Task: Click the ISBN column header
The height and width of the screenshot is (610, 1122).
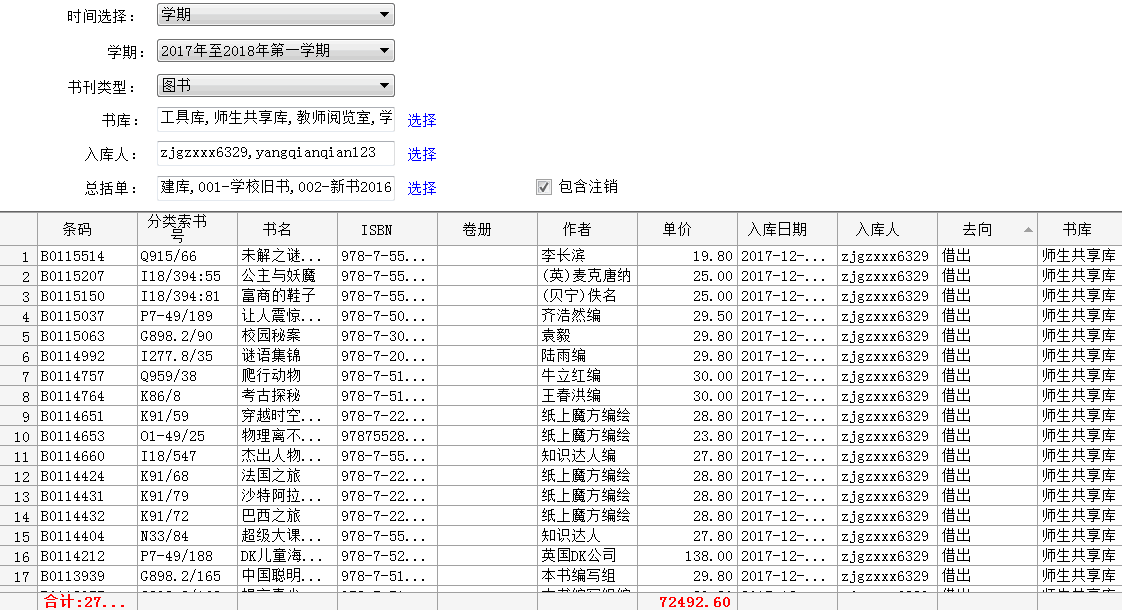Action: tap(377, 229)
